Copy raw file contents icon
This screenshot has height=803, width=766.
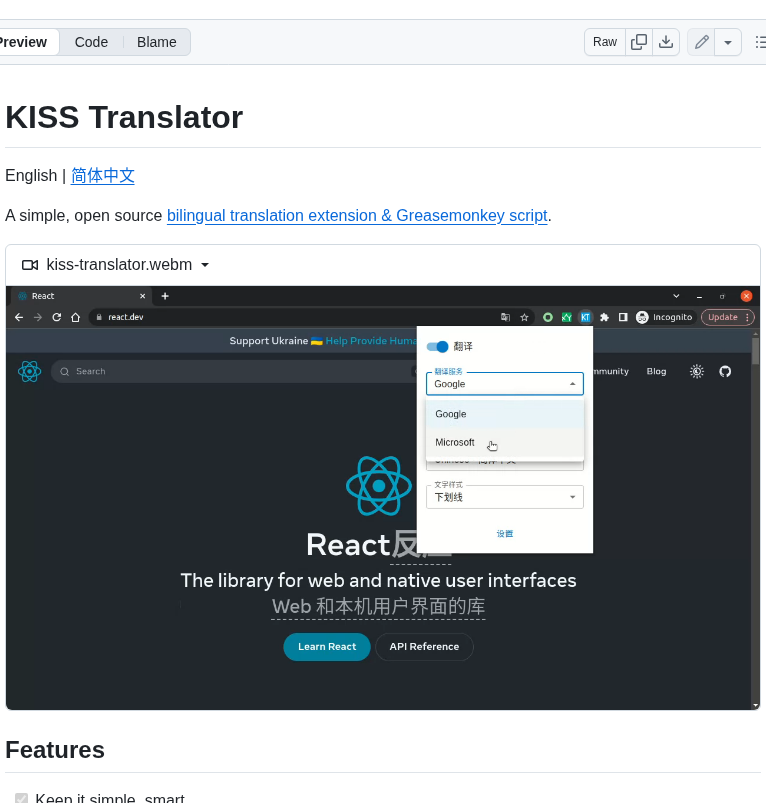tap(639, 42)
